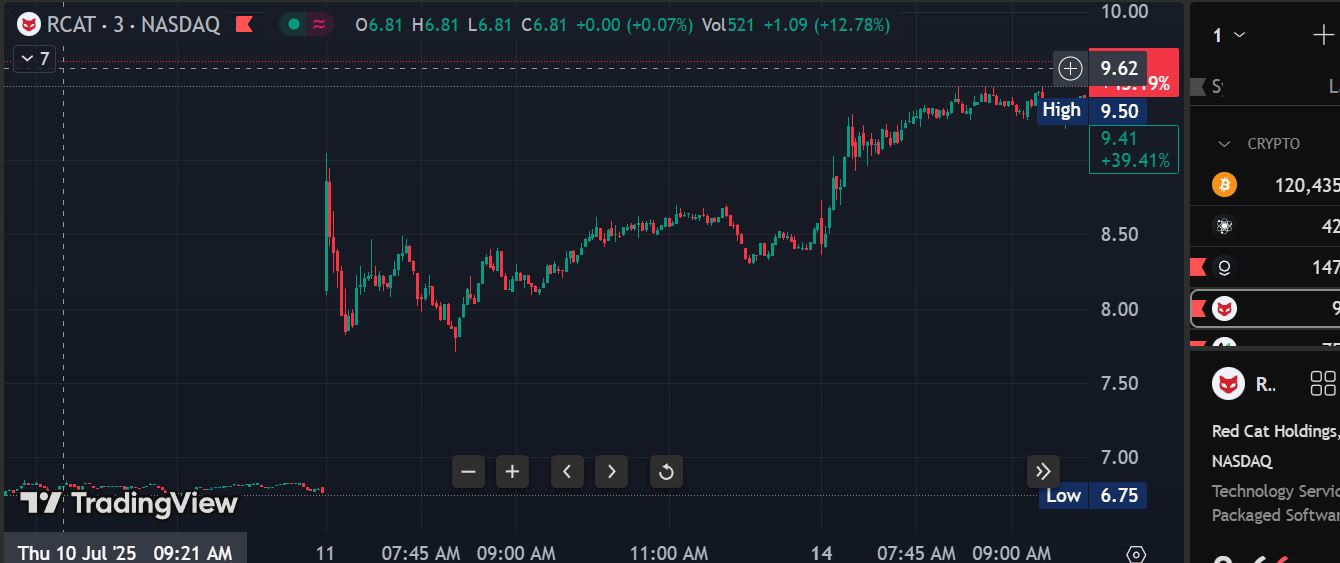Click Red Cat Holdings company name text
1340x563 pixels.
[1275, 431]
